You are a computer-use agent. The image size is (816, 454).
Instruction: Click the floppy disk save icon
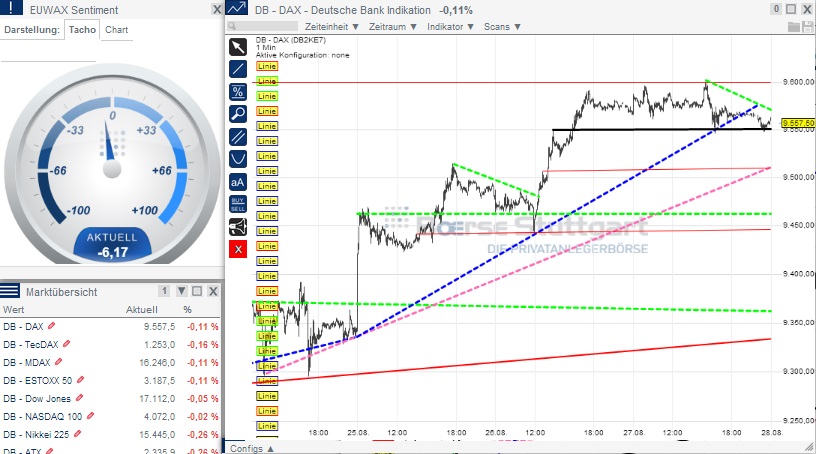tap(808, 27)
